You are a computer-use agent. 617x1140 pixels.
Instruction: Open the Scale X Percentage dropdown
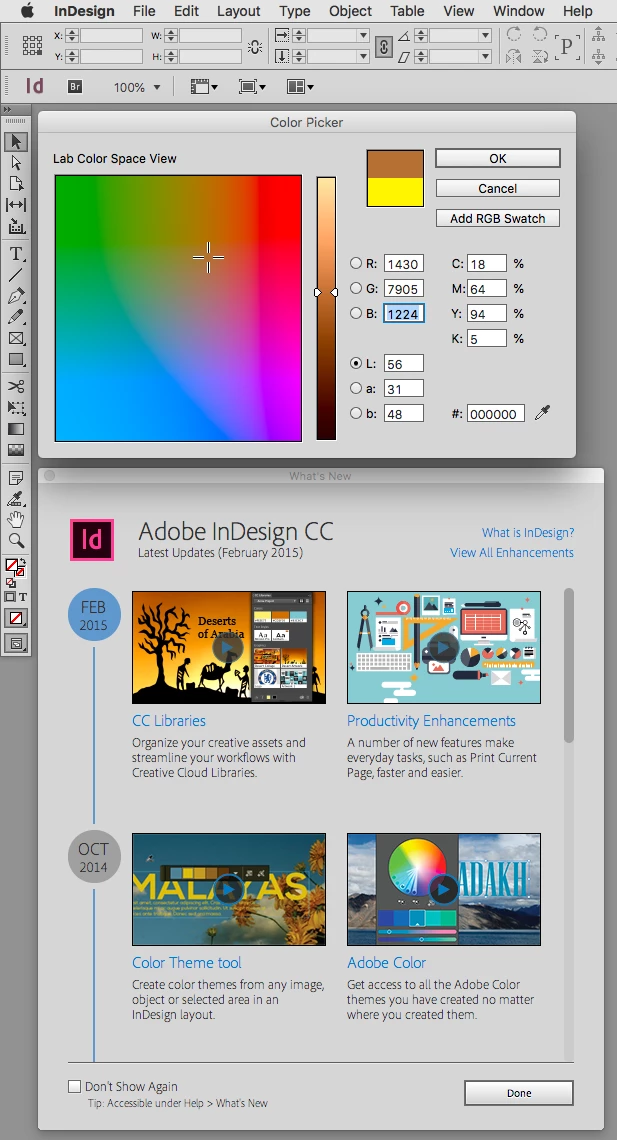click(x=363, y=36)
